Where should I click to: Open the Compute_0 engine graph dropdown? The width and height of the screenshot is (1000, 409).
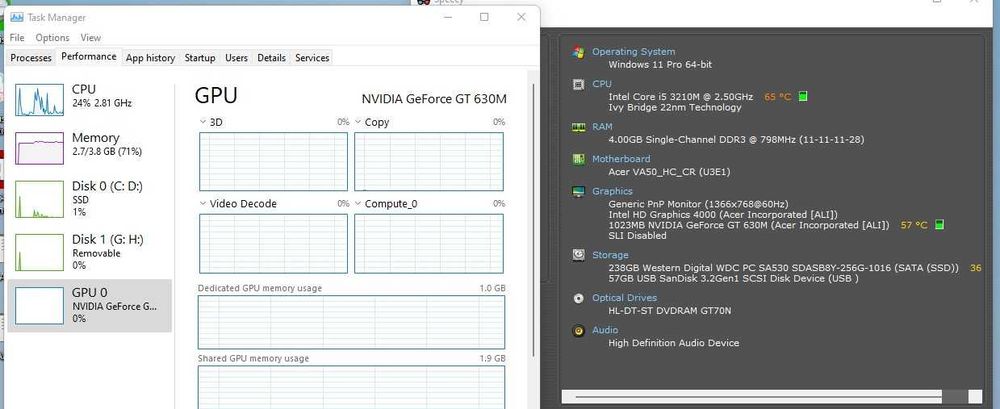click(x=358, y=204)
